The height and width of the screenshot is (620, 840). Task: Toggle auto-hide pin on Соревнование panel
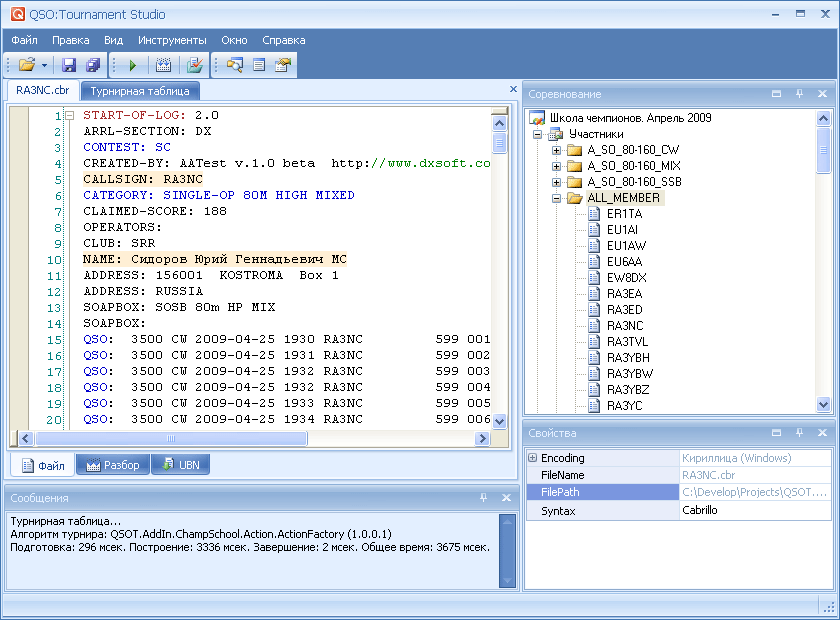click(x=799, y=94)
